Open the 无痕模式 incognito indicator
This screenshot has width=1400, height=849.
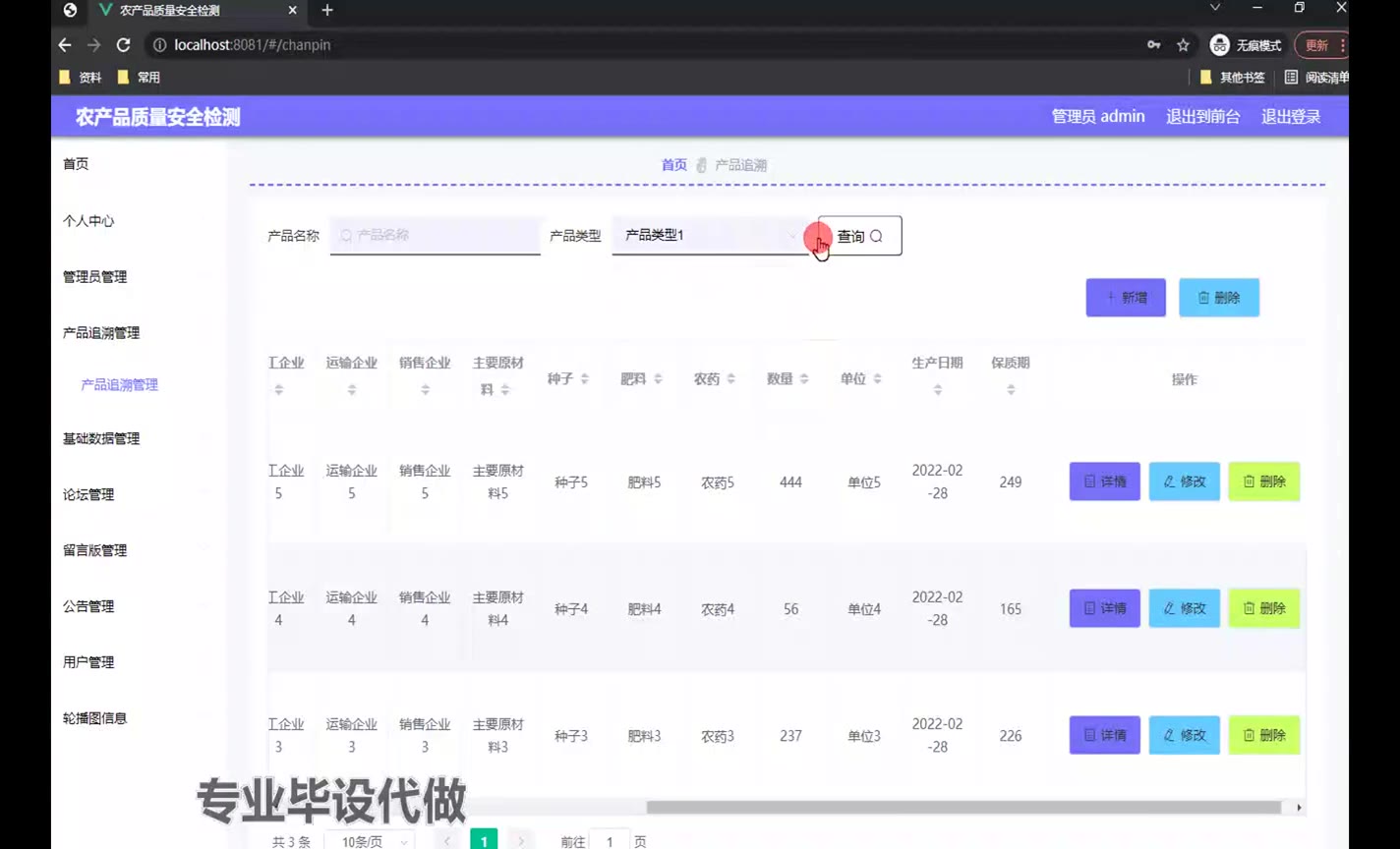1246,45
